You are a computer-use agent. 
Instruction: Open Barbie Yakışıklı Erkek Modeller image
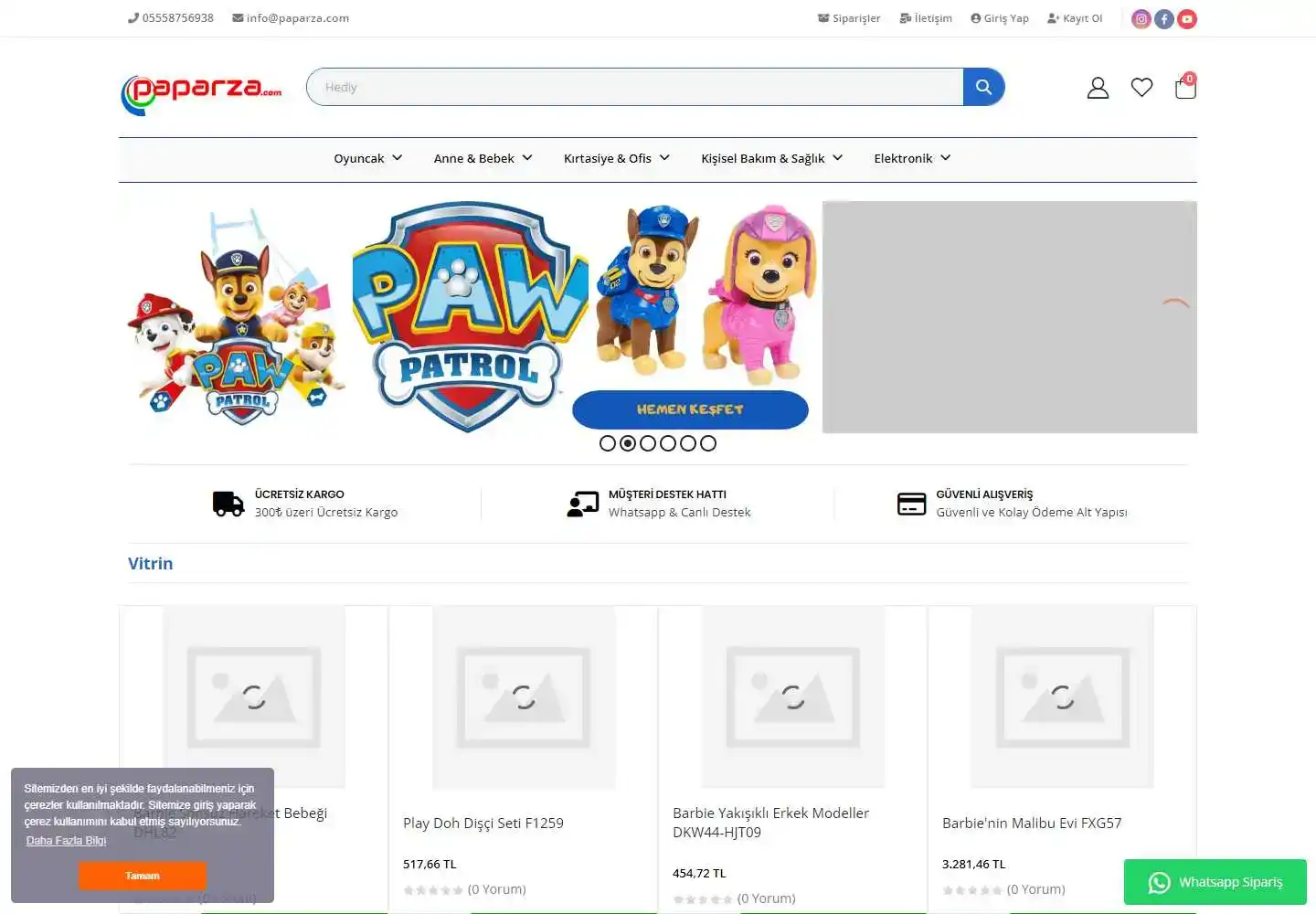tap(793, 697)
